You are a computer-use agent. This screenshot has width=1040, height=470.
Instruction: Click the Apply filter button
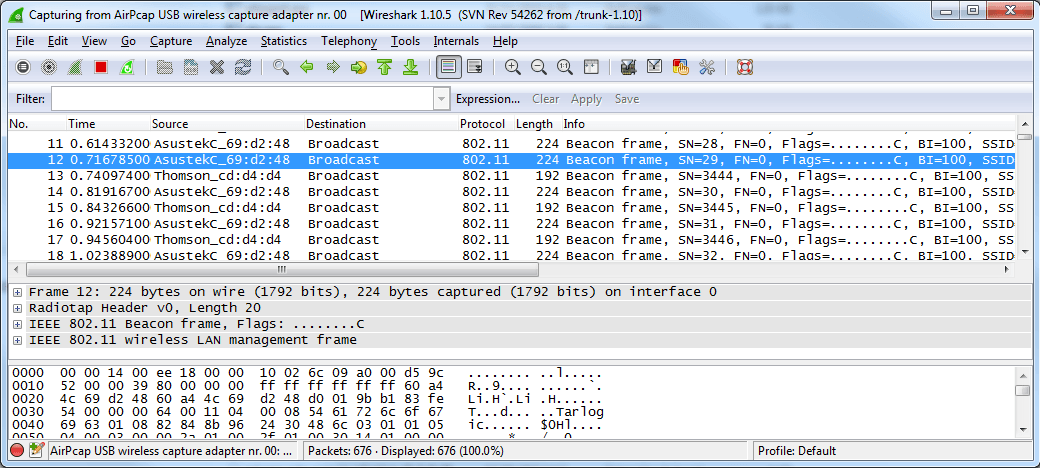point(586,99)
